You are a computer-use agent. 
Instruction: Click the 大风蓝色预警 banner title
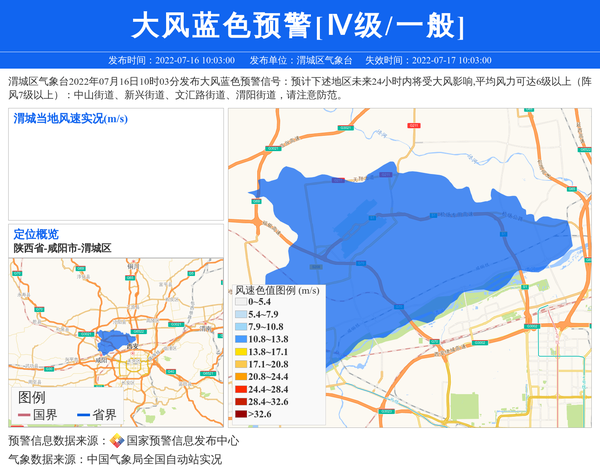(299, 25)
